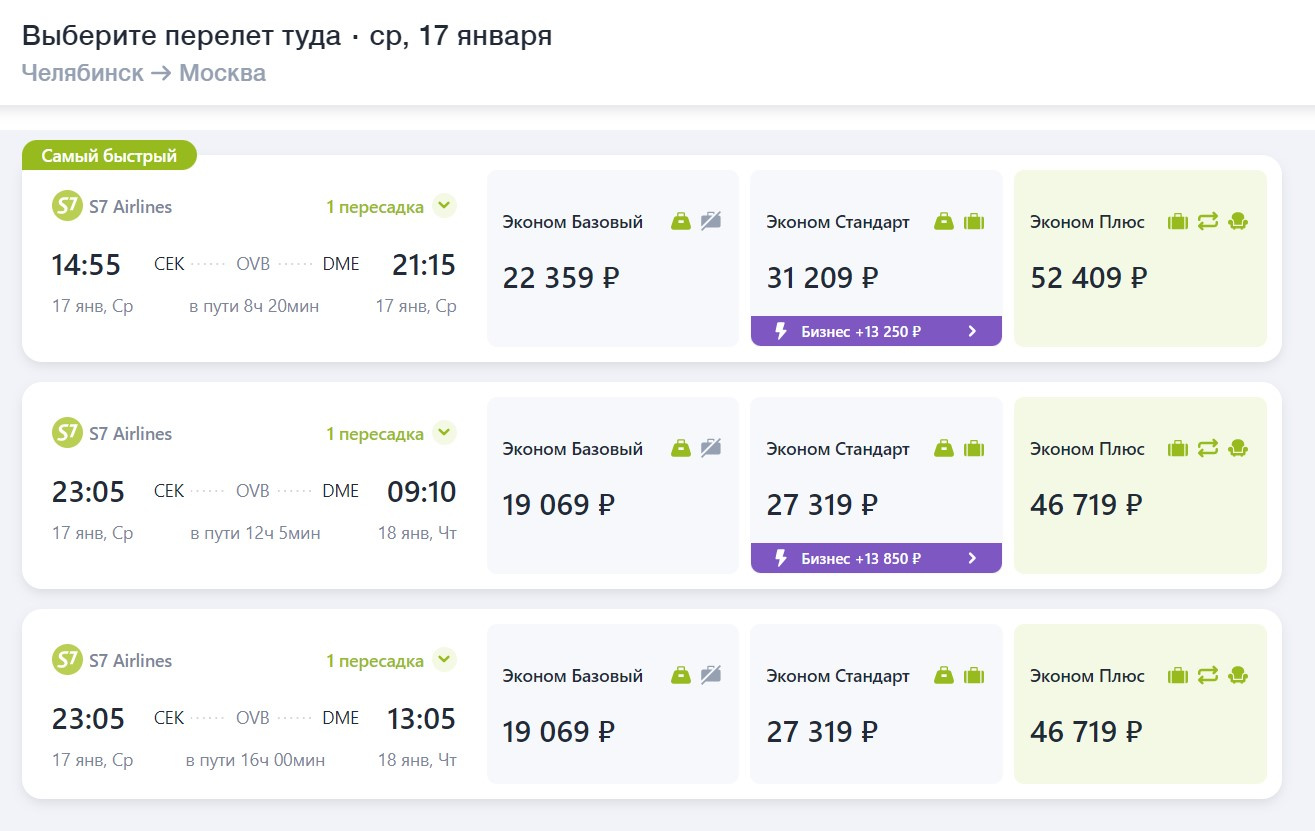Image resolution: width=1315 pixels, height=831 pixels.
Task: Select Эконом Базовый fare for 22 359 ₽
Action: point(612,259)
